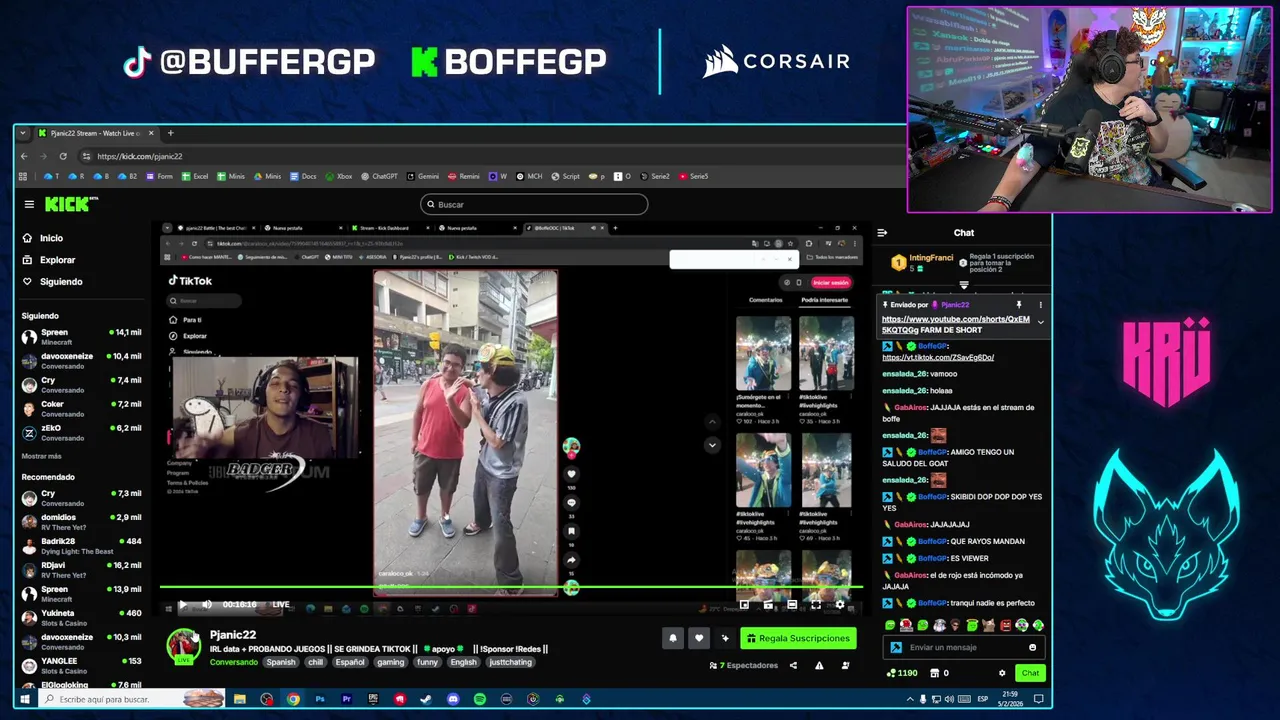Click the Kick logo
The image size is (1280, 720).
(71, 204)
